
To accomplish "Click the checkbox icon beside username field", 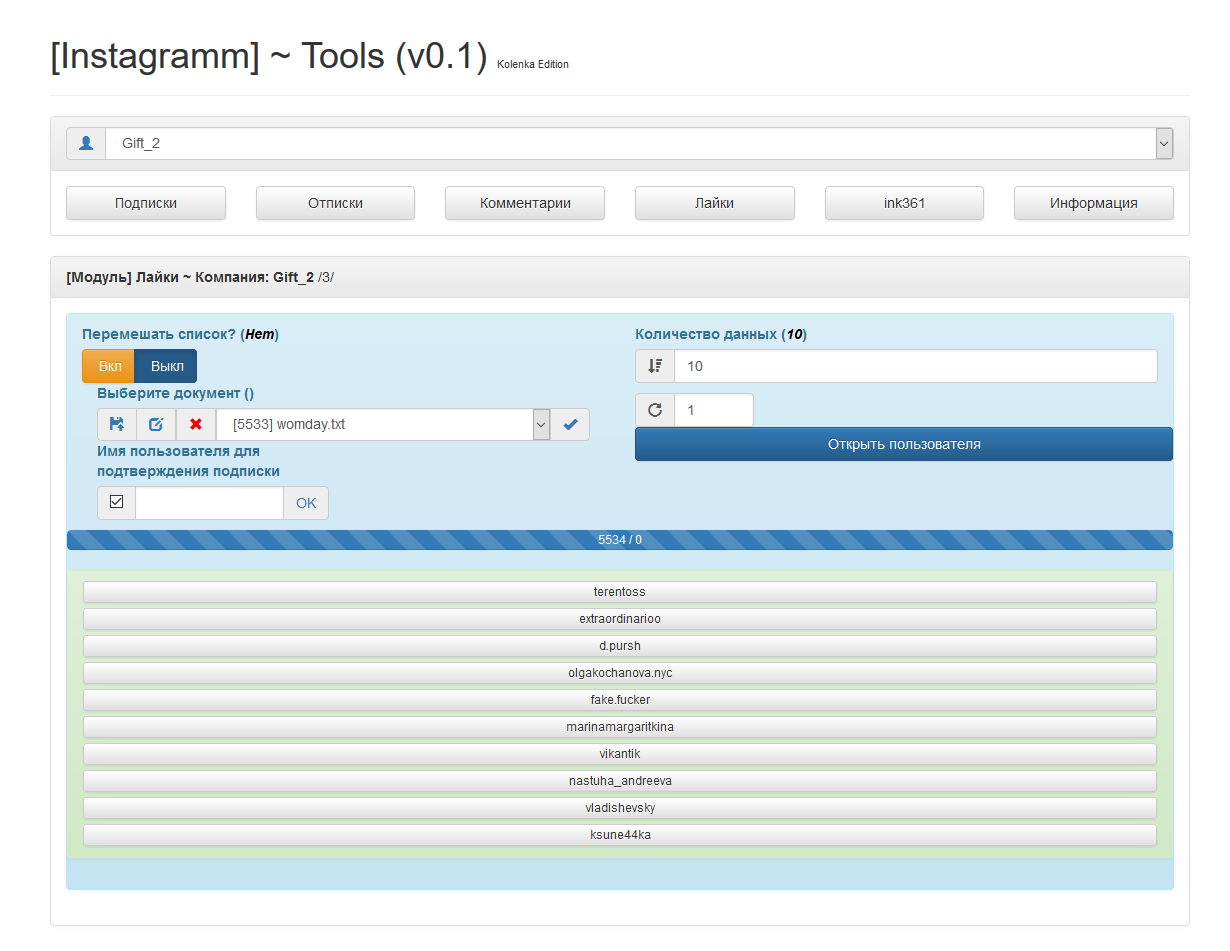I will point(116,503).
